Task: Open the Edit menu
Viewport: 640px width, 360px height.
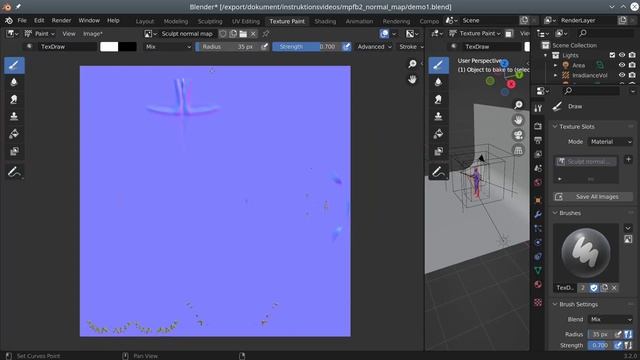Action: (39, 20)
